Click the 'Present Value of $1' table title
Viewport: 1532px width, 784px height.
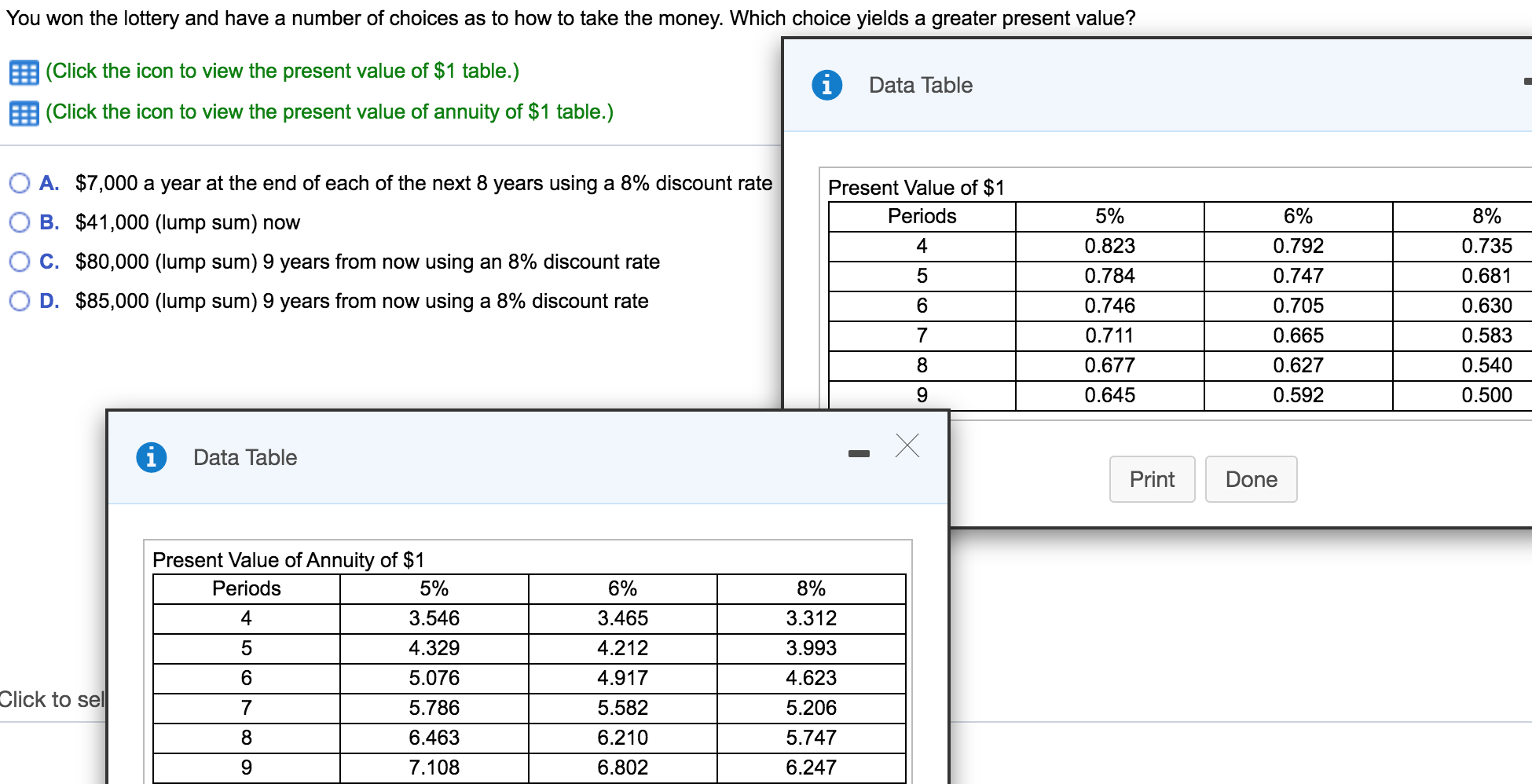pos(916,188)
